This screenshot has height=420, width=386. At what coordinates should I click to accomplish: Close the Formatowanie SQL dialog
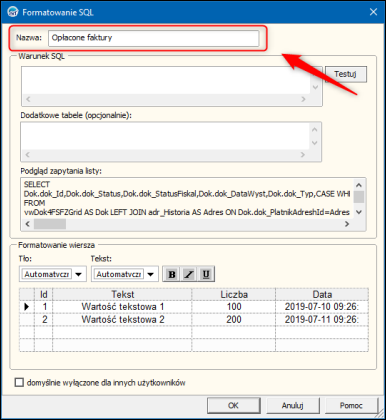pos(373,12)
